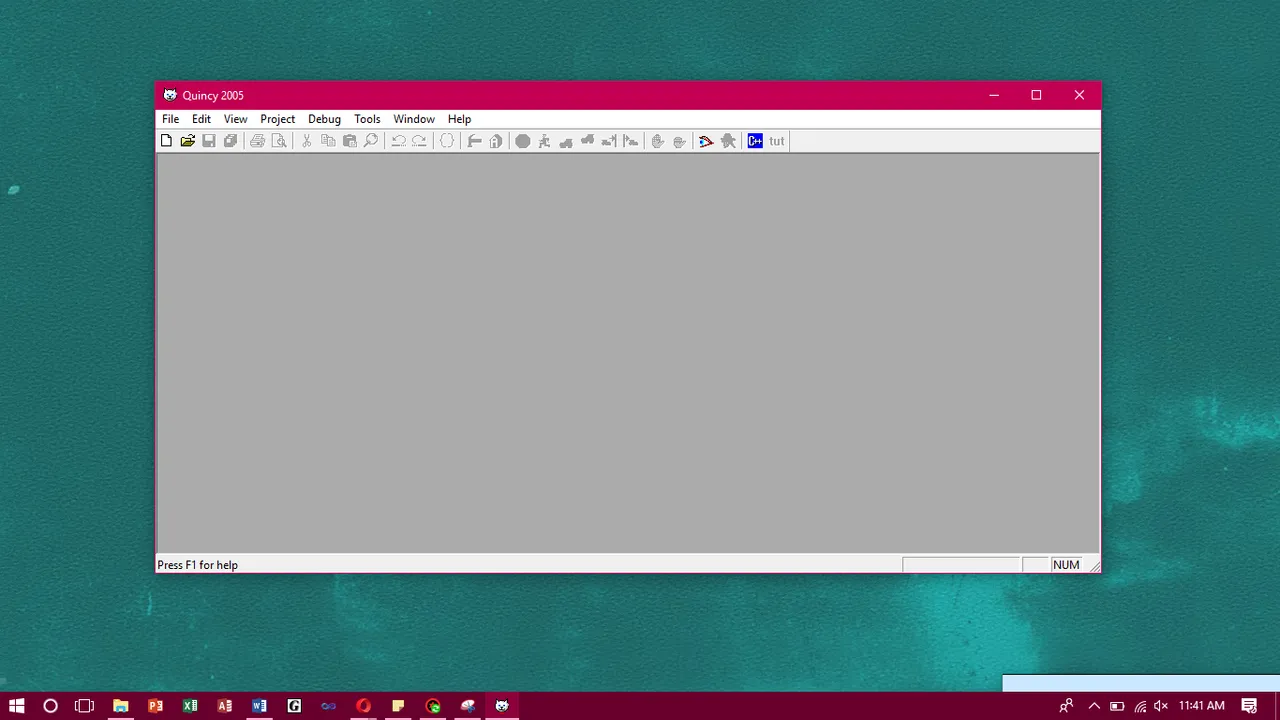Image resolution: width=1280 pixels, height=720 pixels.
Task: Click the Undo arrow icon
Action: (x=398, y=141)
